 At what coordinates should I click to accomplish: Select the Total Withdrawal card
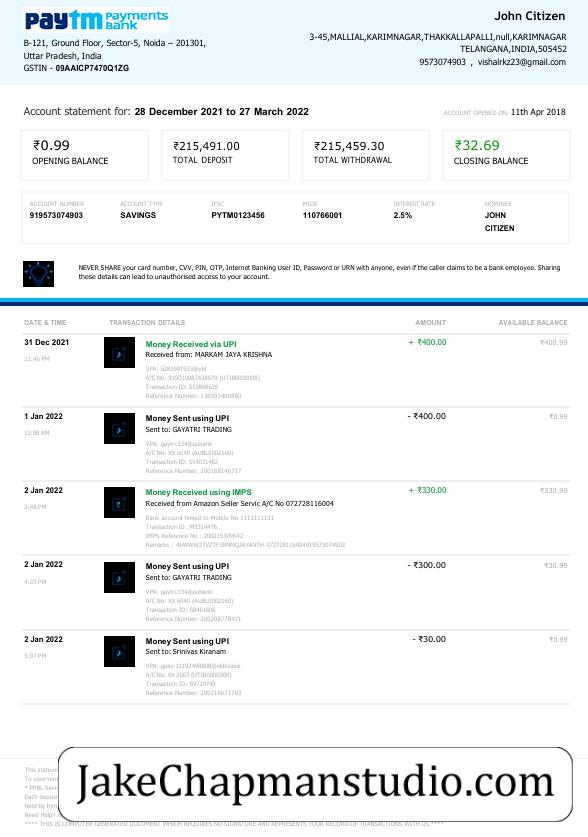pos(365,155)
